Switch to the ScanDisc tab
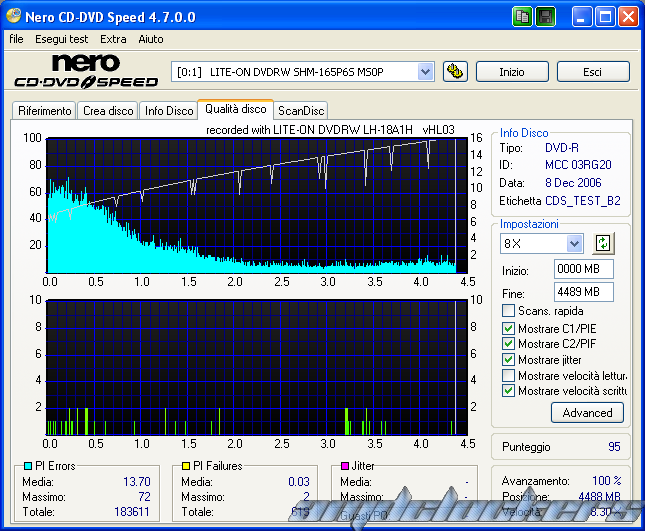Viewport: 645px width, 531px height. coord(301,111)
